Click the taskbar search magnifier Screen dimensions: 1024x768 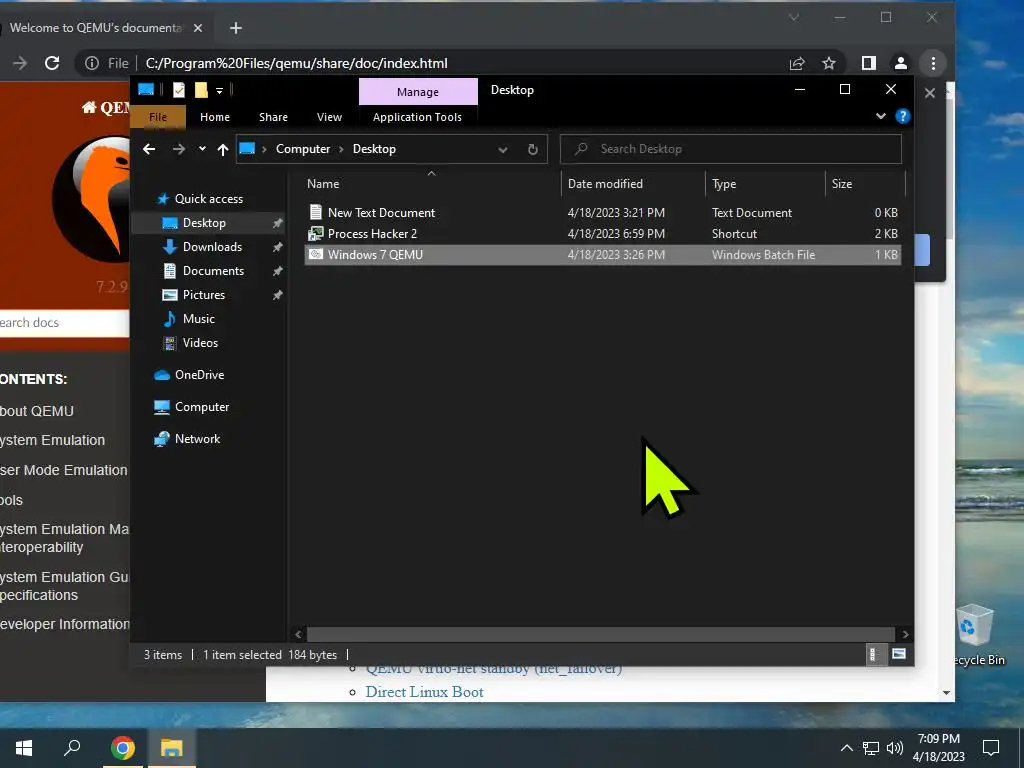click(x=72, y=748)
